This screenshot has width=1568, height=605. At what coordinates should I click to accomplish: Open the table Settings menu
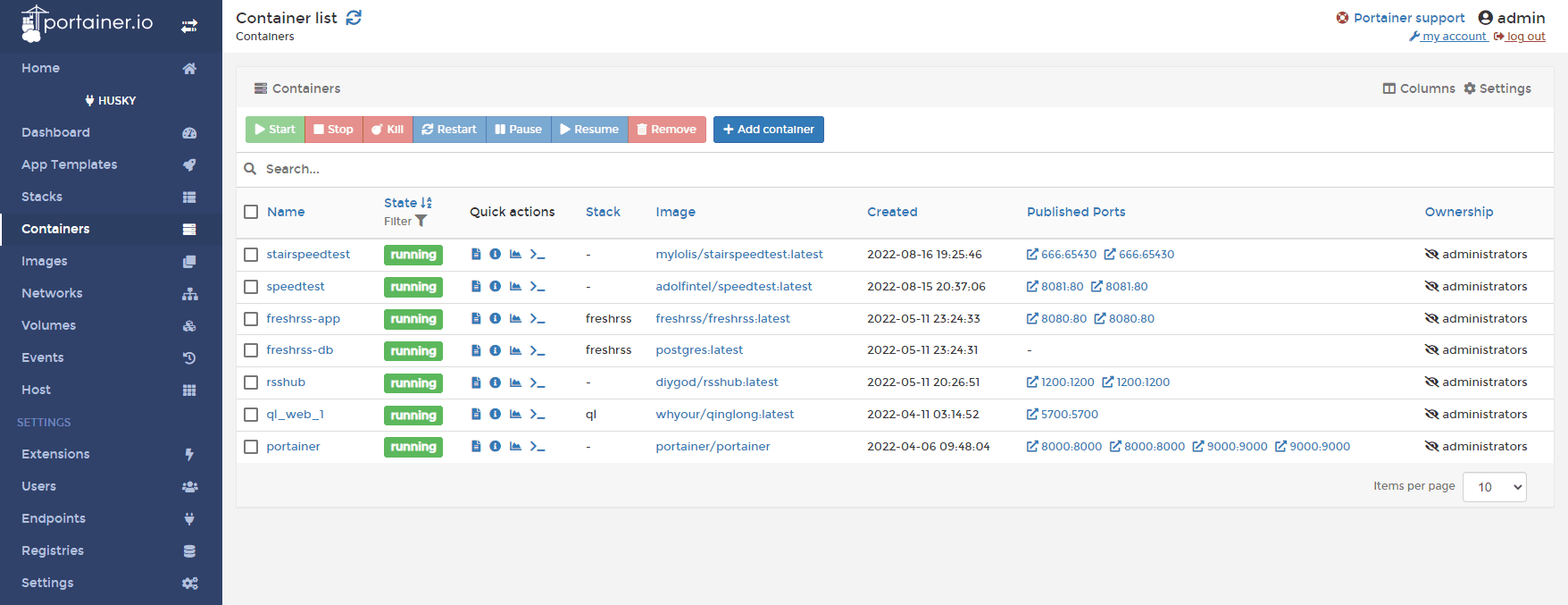tap(1497, 88)
